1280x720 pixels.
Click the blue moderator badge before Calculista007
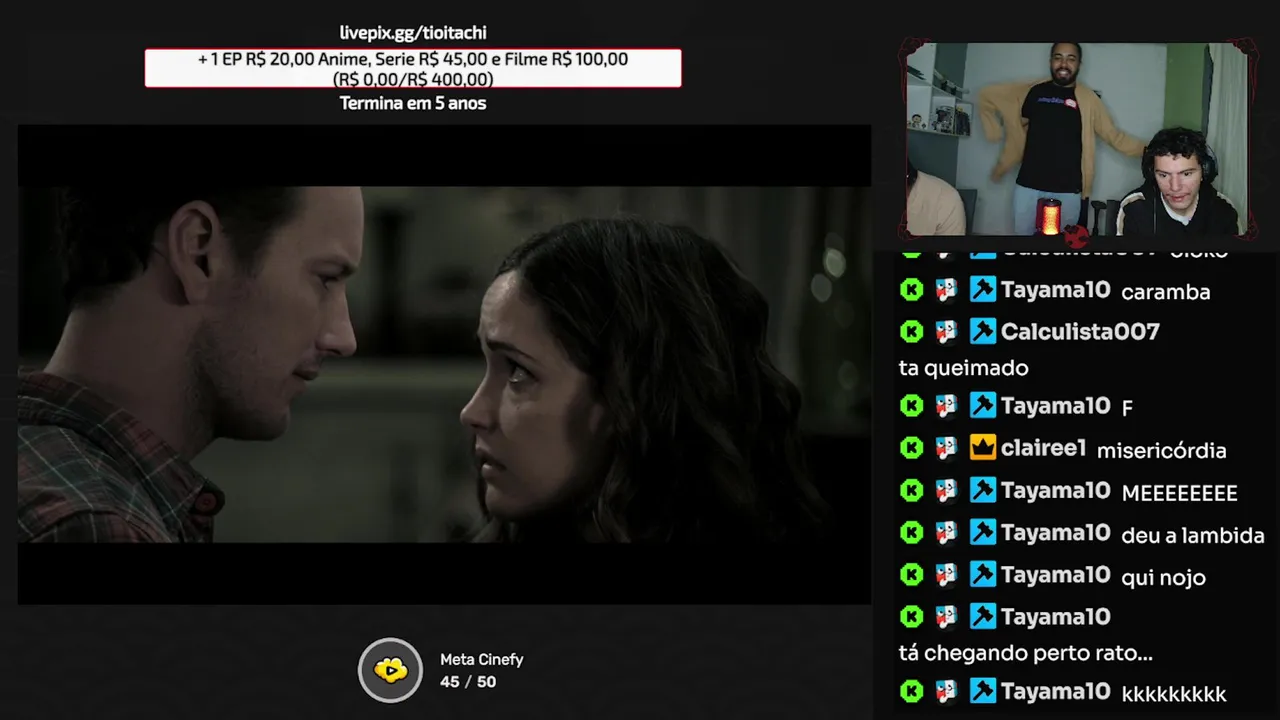pos(983,331)
